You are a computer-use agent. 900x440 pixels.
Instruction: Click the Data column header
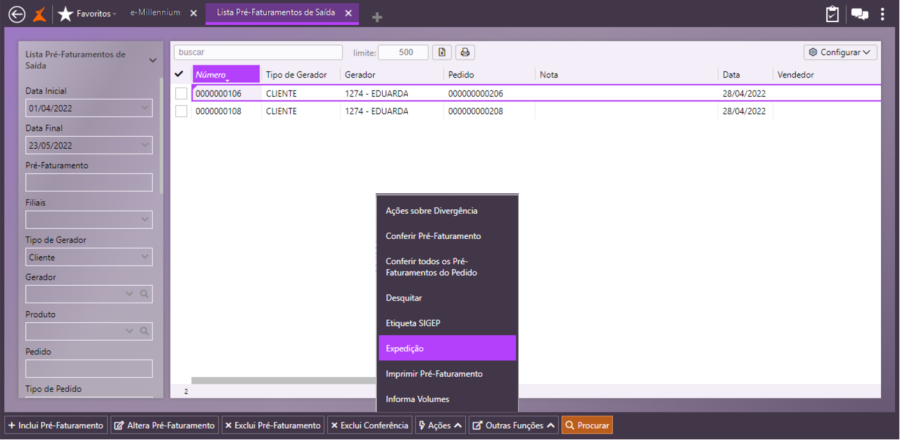[x=745, y=75]
